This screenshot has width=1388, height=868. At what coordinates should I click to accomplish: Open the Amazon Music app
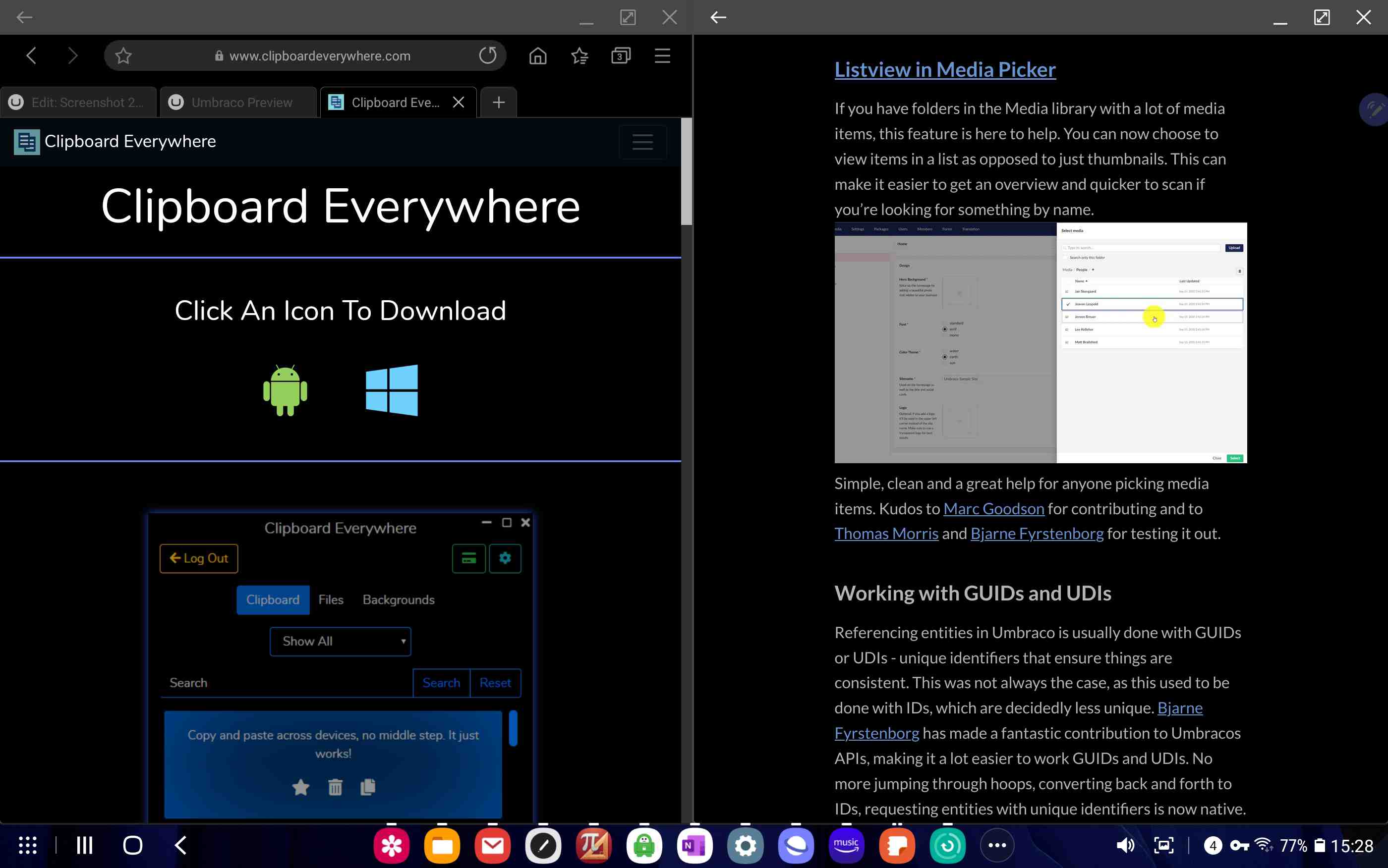point(846,845)
